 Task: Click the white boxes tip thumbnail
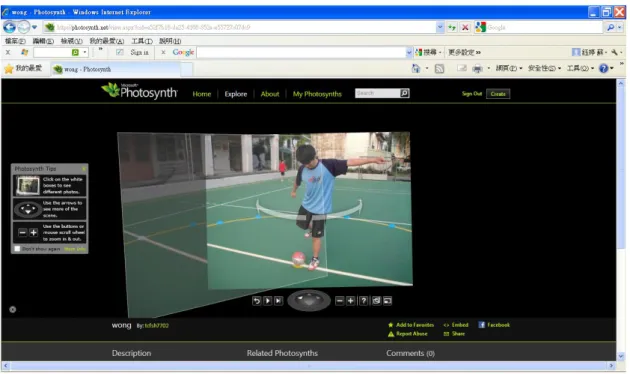pyautogui.click(x=28, y=185)
